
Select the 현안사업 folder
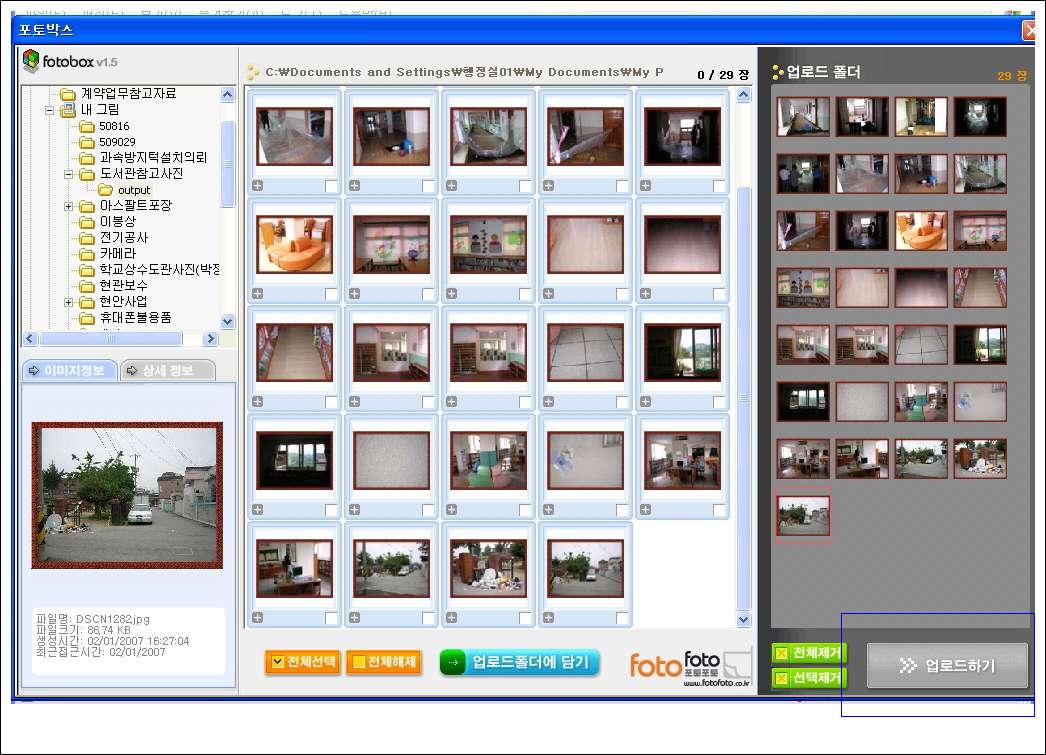point(123,301)
